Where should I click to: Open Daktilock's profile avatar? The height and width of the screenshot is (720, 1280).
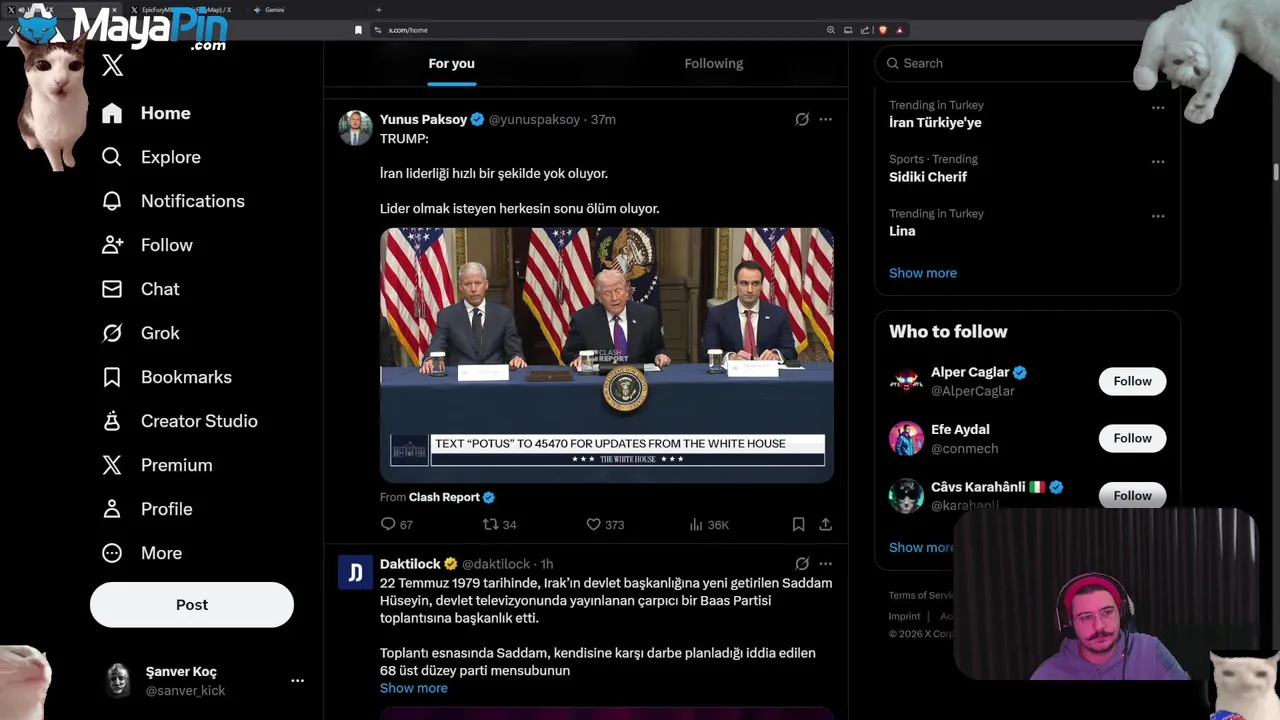[355, 573]
